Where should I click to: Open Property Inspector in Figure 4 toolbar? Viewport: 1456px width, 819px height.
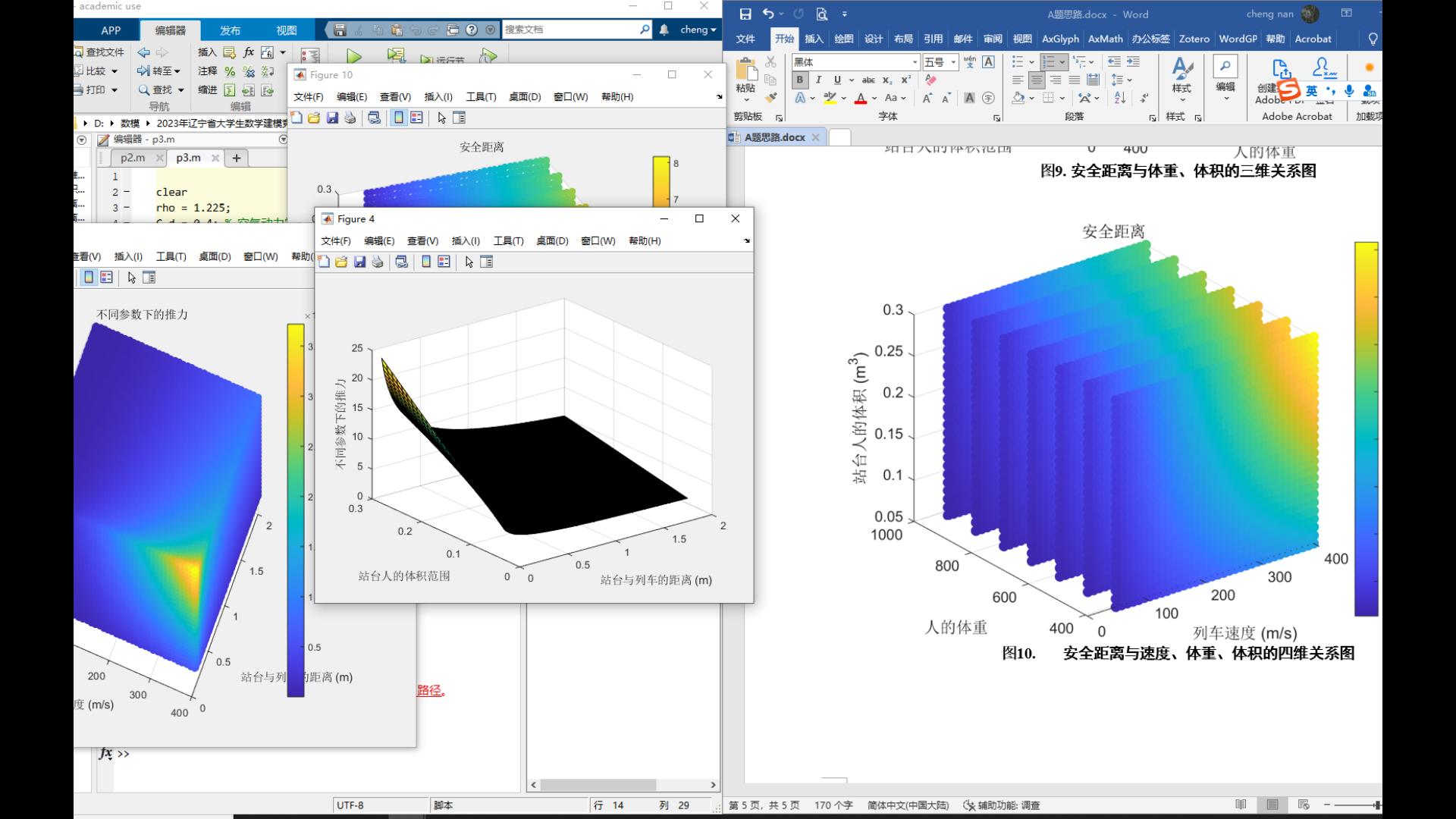[487, 262]
